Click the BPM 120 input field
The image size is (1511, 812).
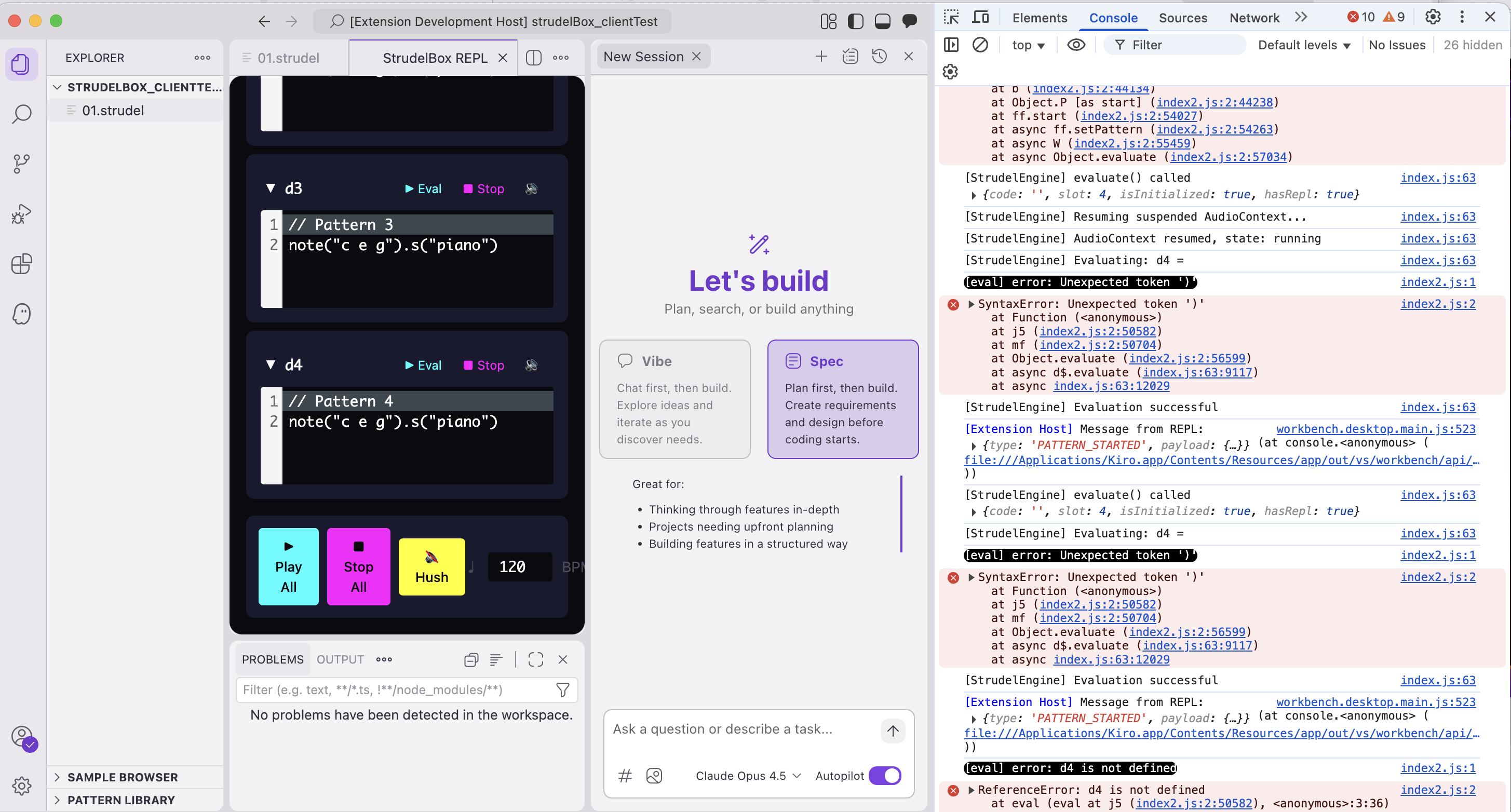click(x=519, y=567)
